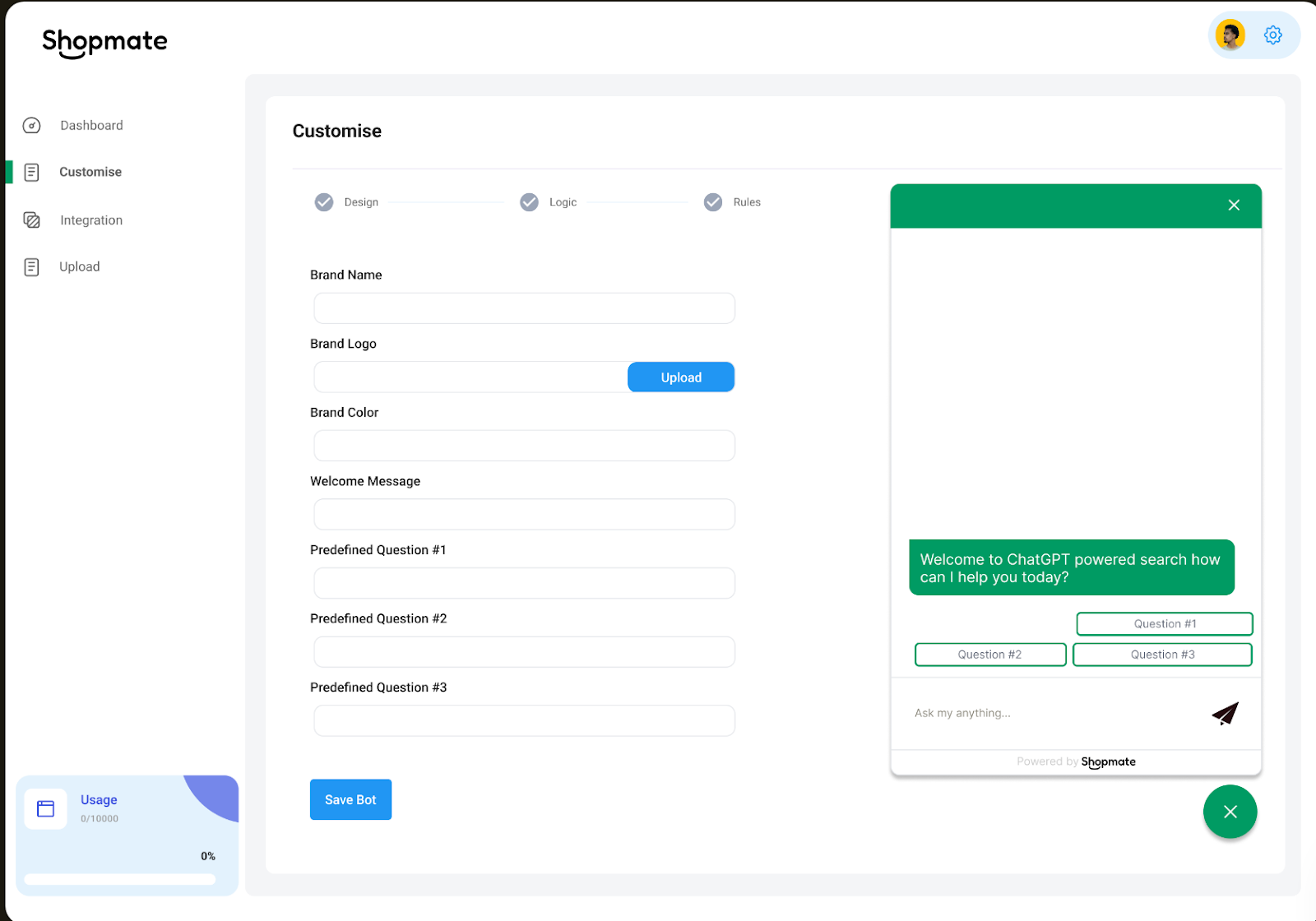Click the 0% usage percentage
The width and height of the screenshot is (1316, 921).
tap(208, 856)
